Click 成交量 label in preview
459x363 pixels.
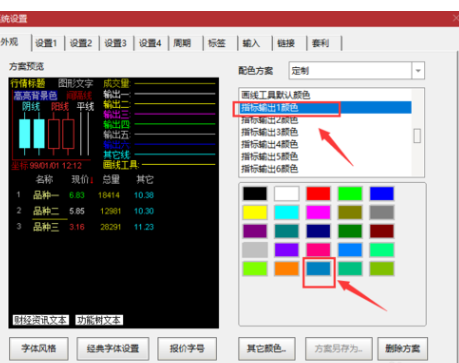coord(117,83)
